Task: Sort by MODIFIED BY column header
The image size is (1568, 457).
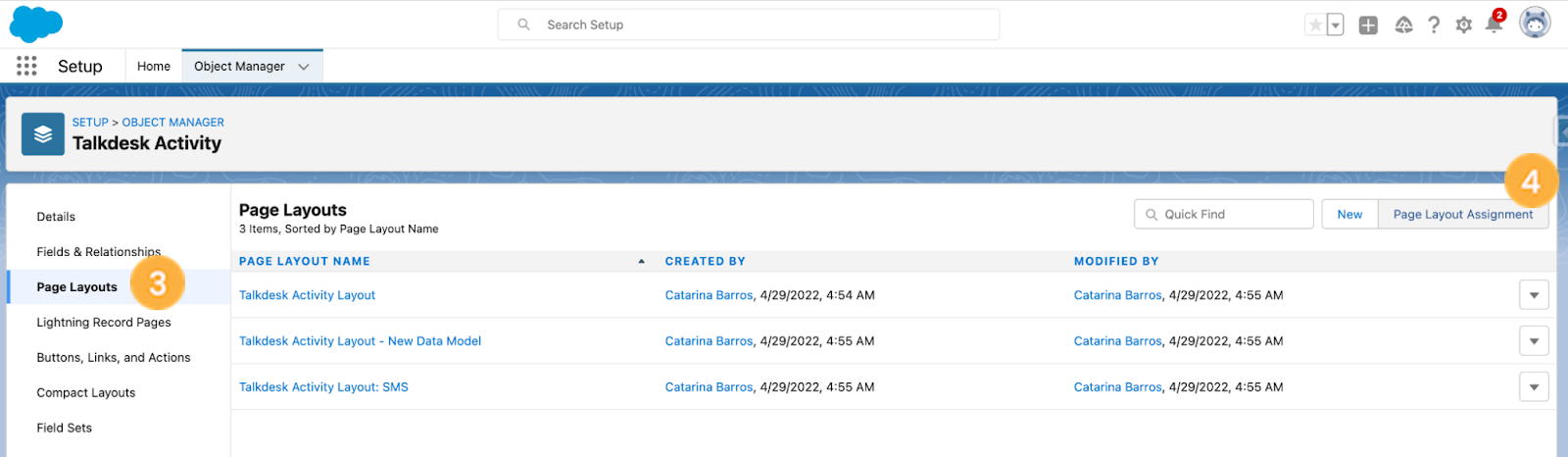Action: 1116,262
